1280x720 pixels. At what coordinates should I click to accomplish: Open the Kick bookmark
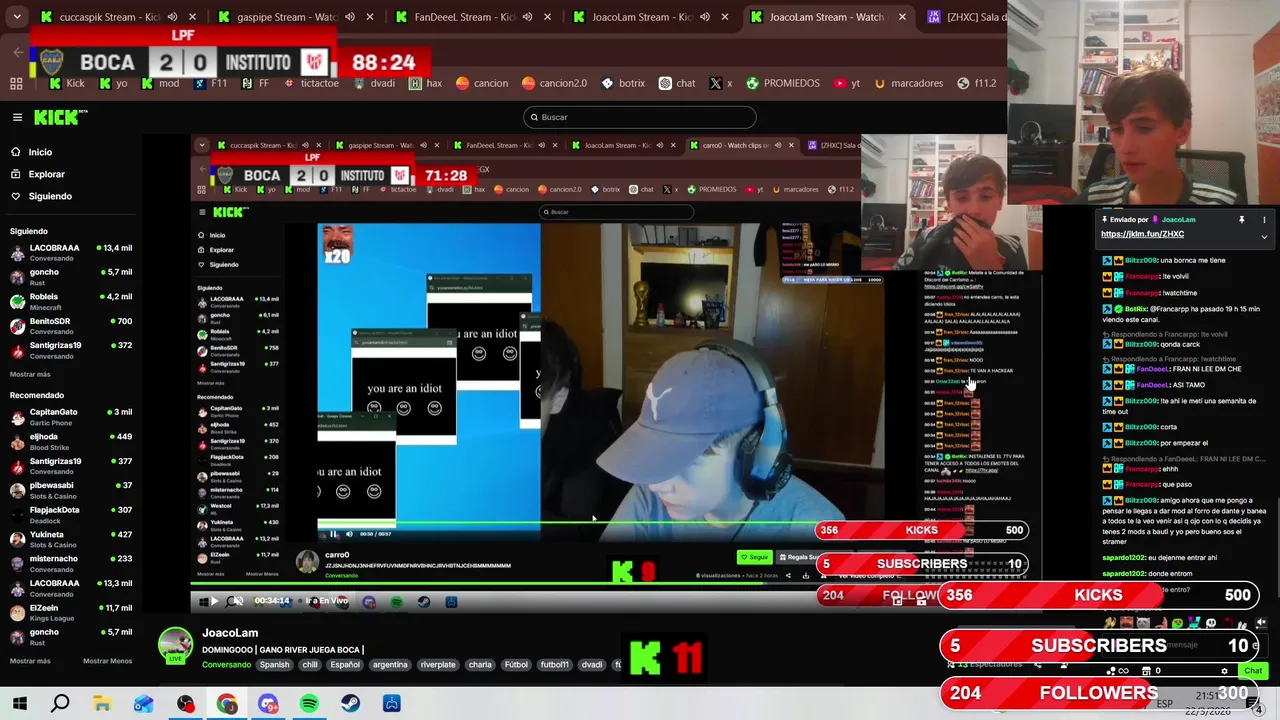66,83
